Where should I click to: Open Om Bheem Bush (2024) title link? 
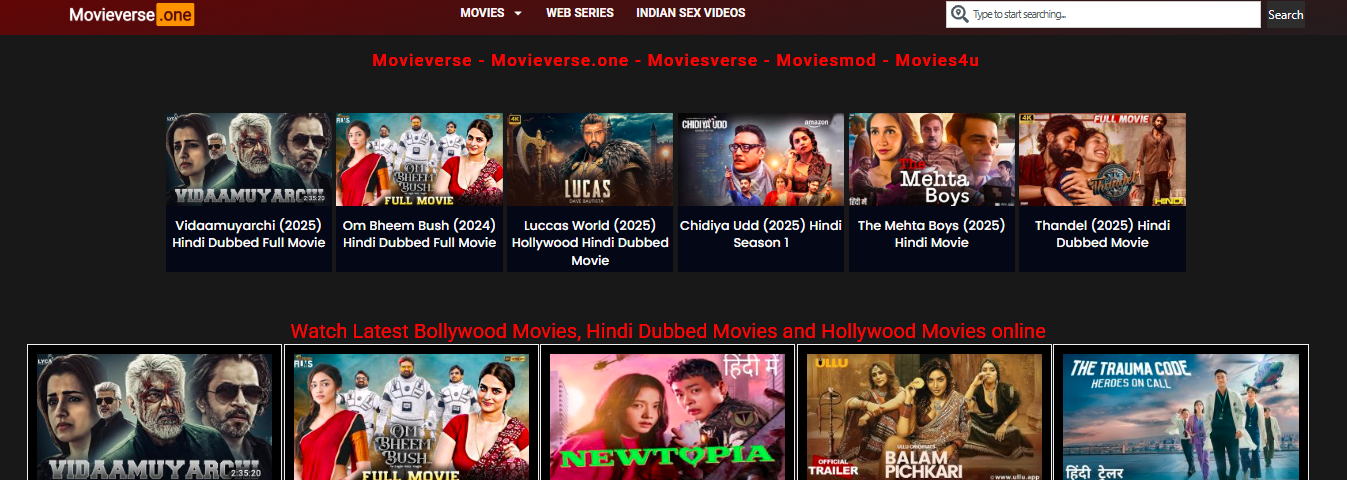(419, 234)
